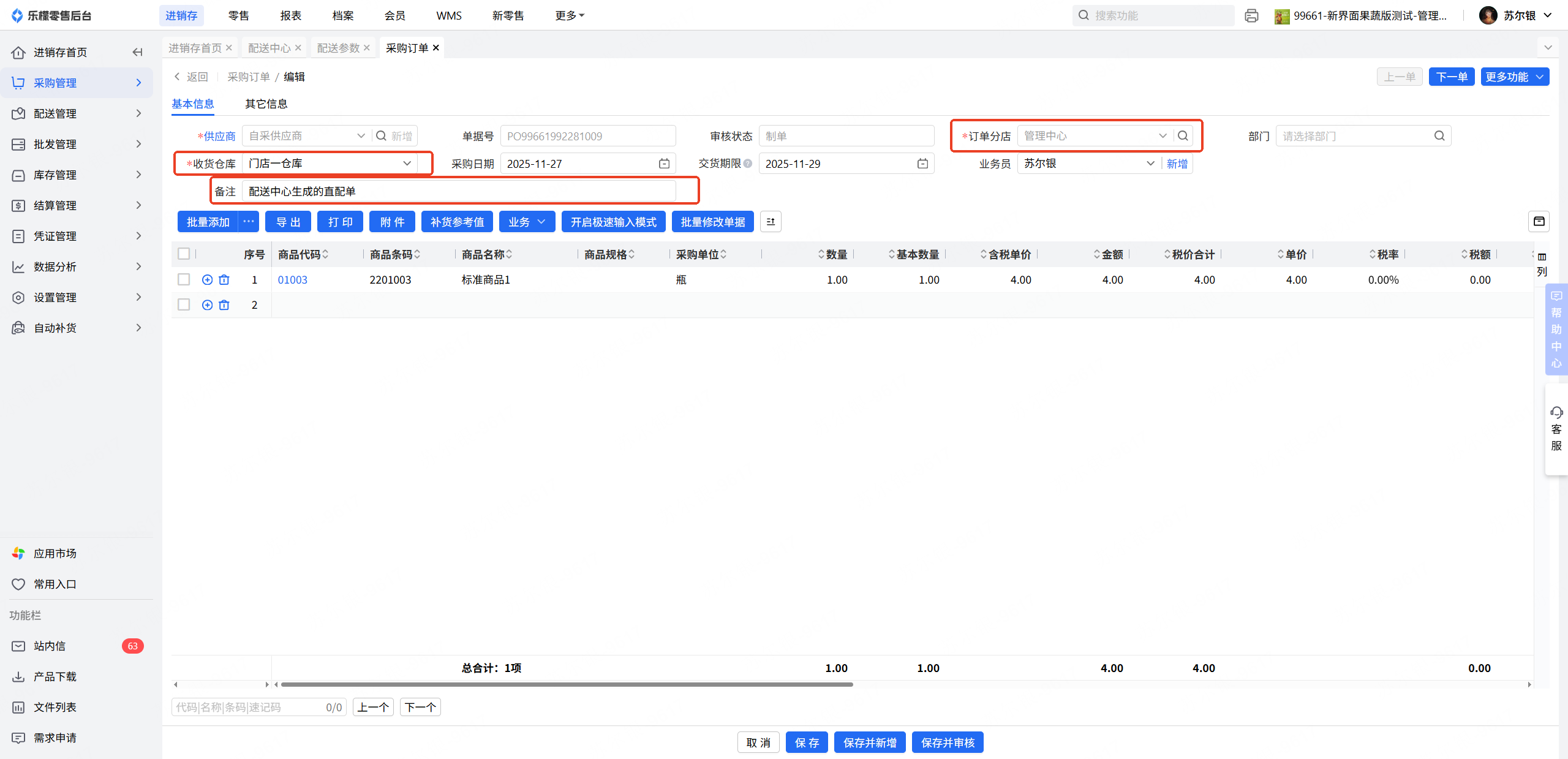Open the customer service headset icon
Image resolution: width=1568 pixels, height=759 pixels.
tap(1556, 412)
